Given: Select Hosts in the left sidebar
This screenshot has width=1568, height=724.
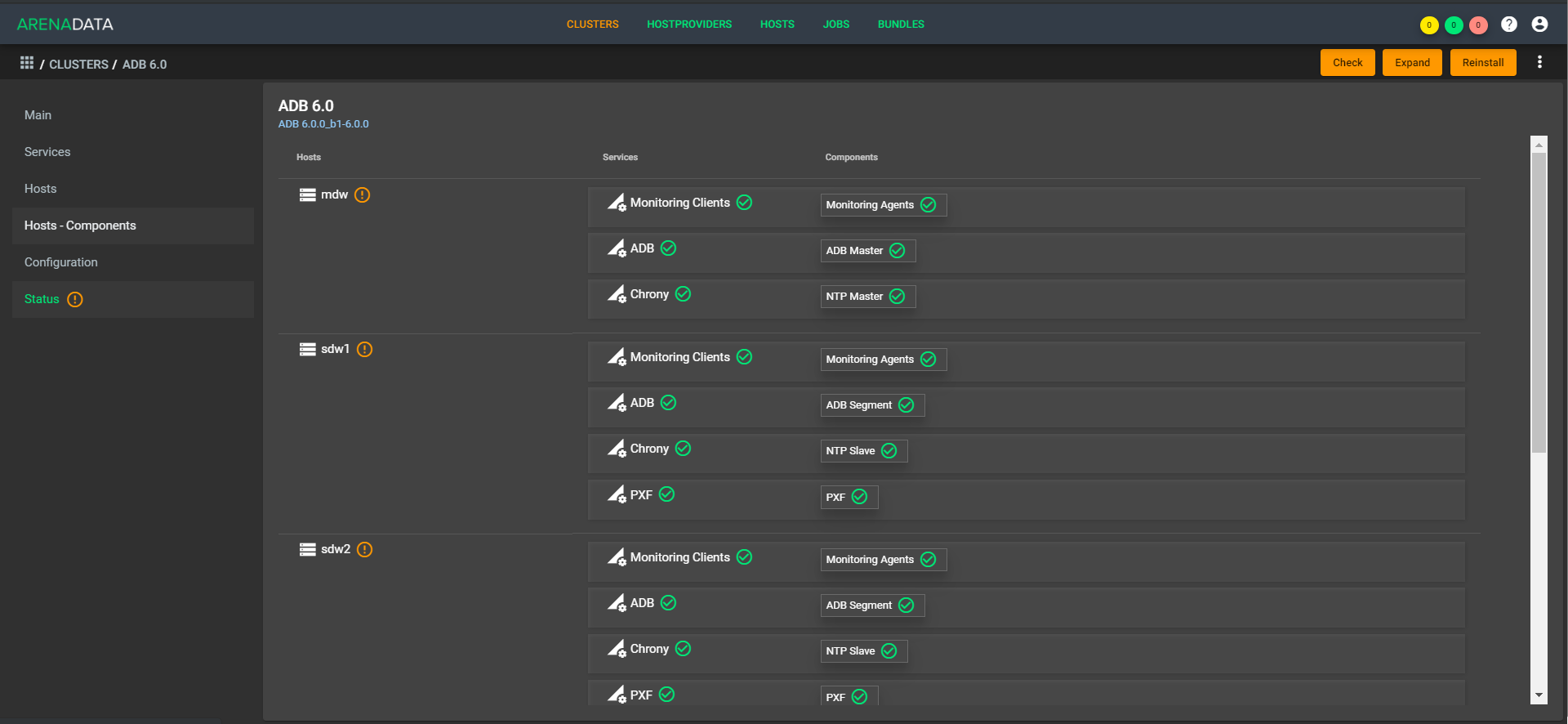Looking at the screenshot, I should pyautogui.click(x=133, y=189).
